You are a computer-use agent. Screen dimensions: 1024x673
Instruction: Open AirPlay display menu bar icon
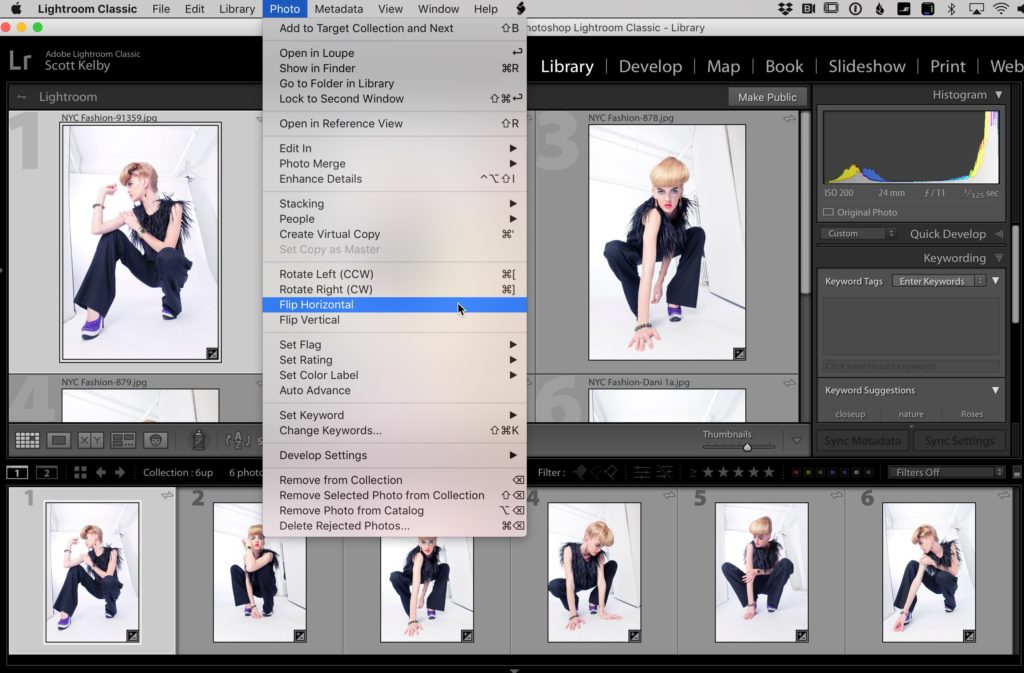(976, 8)
